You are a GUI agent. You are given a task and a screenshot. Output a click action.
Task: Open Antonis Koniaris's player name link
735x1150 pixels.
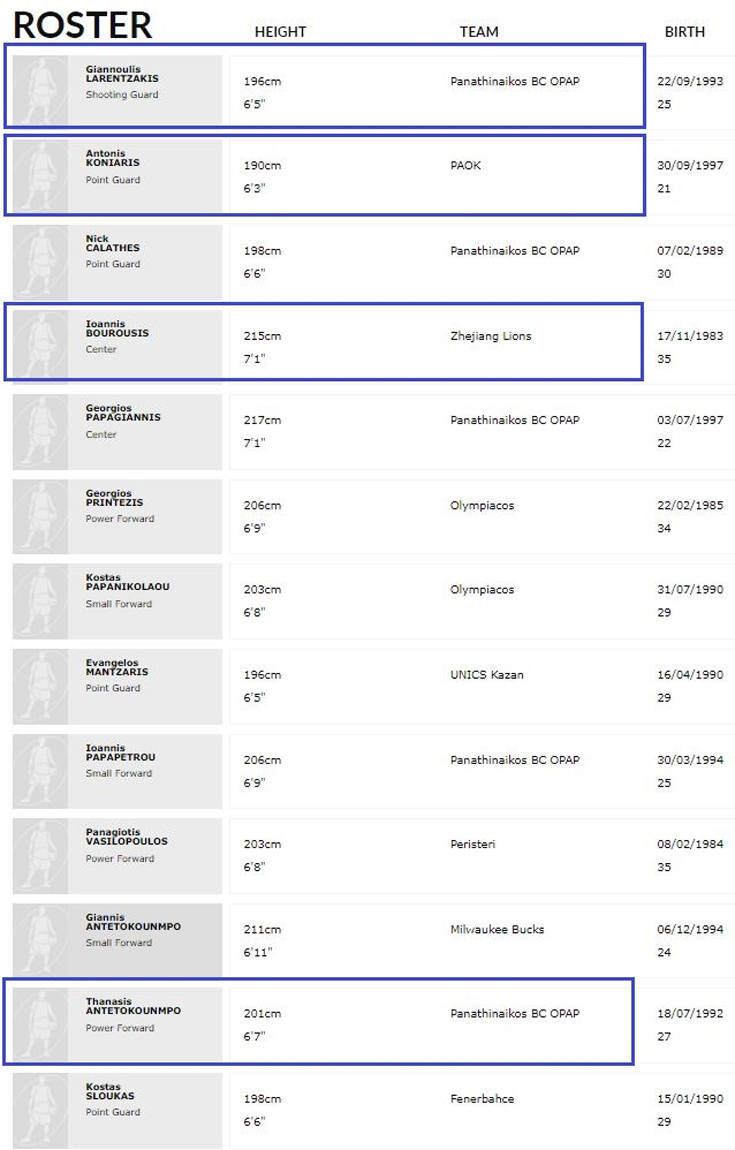[113, 158]
